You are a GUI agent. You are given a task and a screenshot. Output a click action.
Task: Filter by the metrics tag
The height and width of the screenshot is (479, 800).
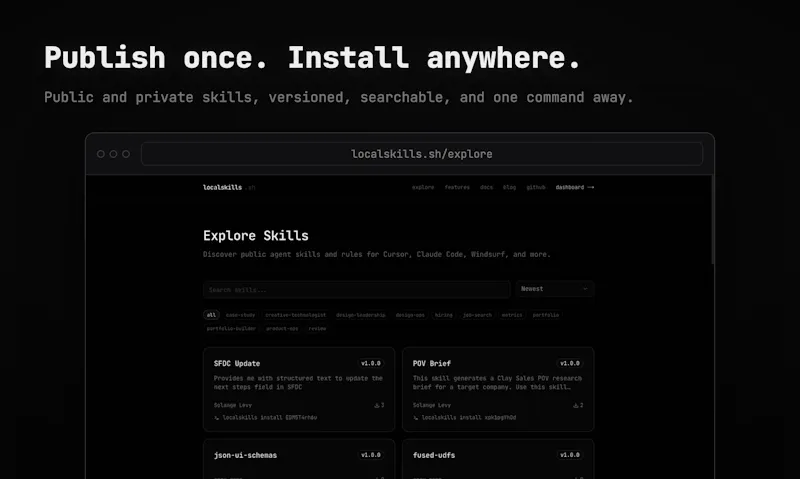coord(512,315)
